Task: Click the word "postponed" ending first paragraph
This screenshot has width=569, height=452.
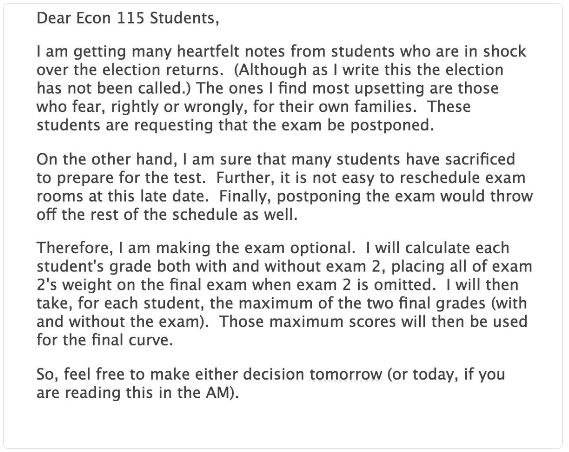Action: click(x=391, y=126)
